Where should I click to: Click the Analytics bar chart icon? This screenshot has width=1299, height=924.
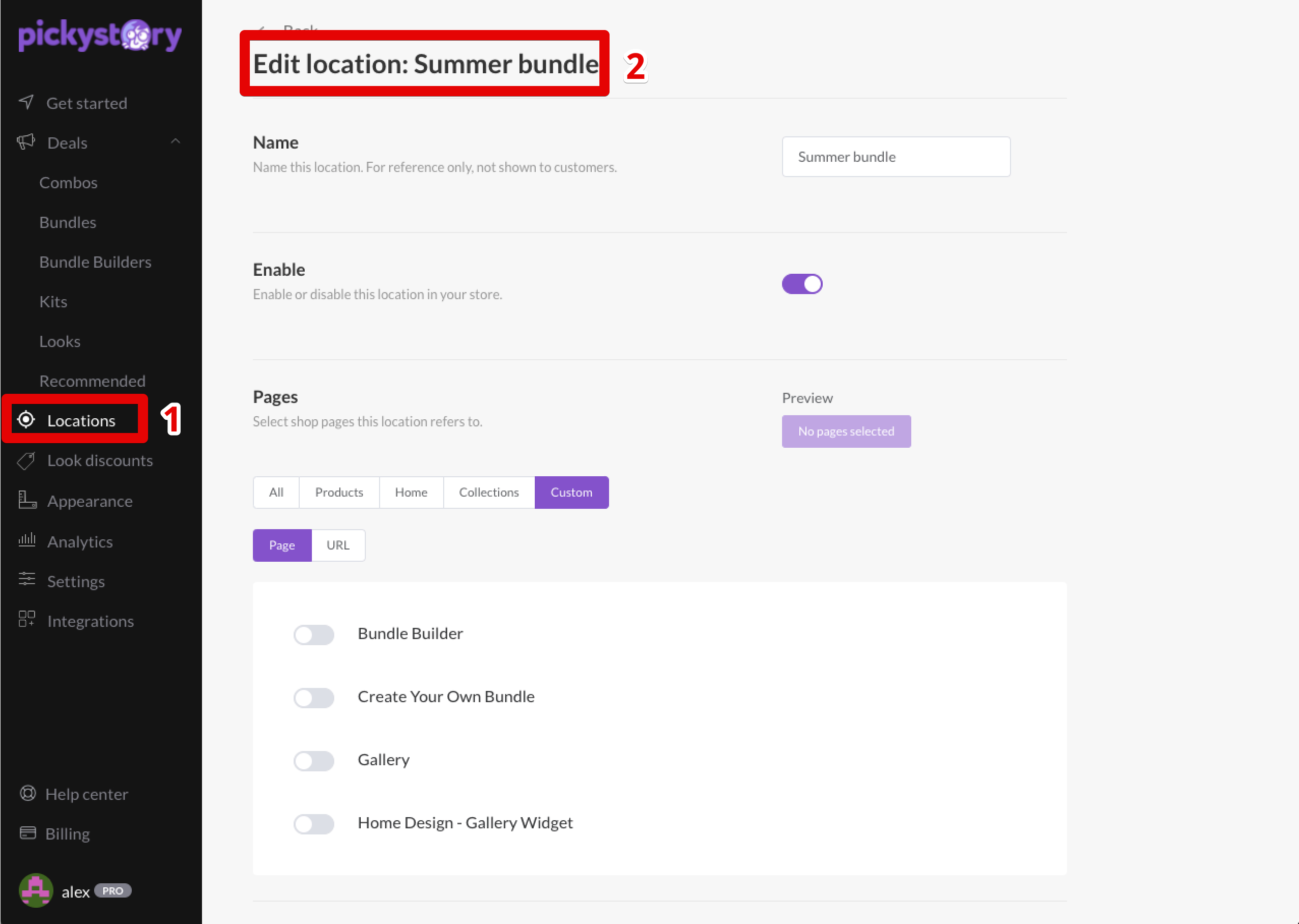point(27,540)
